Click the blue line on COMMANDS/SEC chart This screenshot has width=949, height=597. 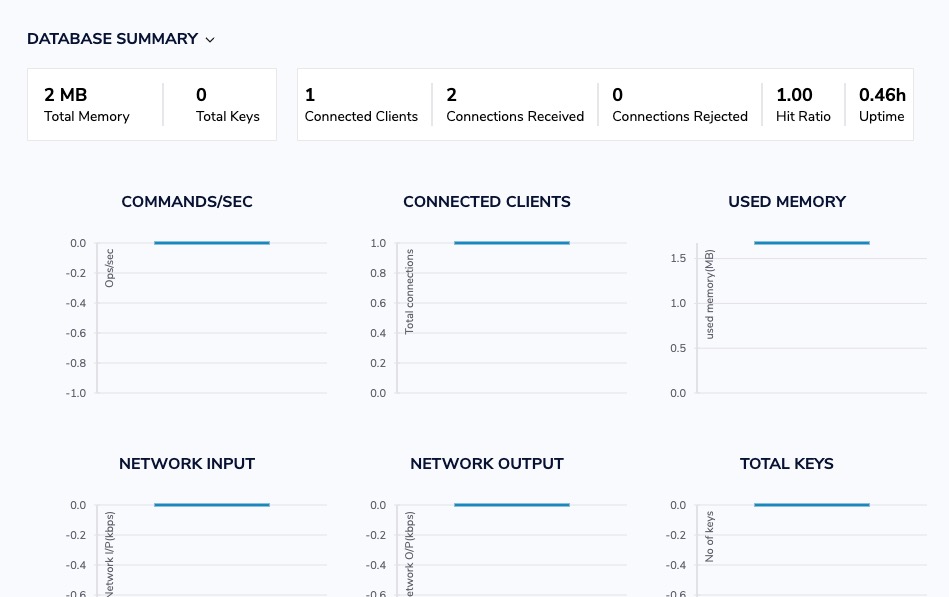pos(212,242)
